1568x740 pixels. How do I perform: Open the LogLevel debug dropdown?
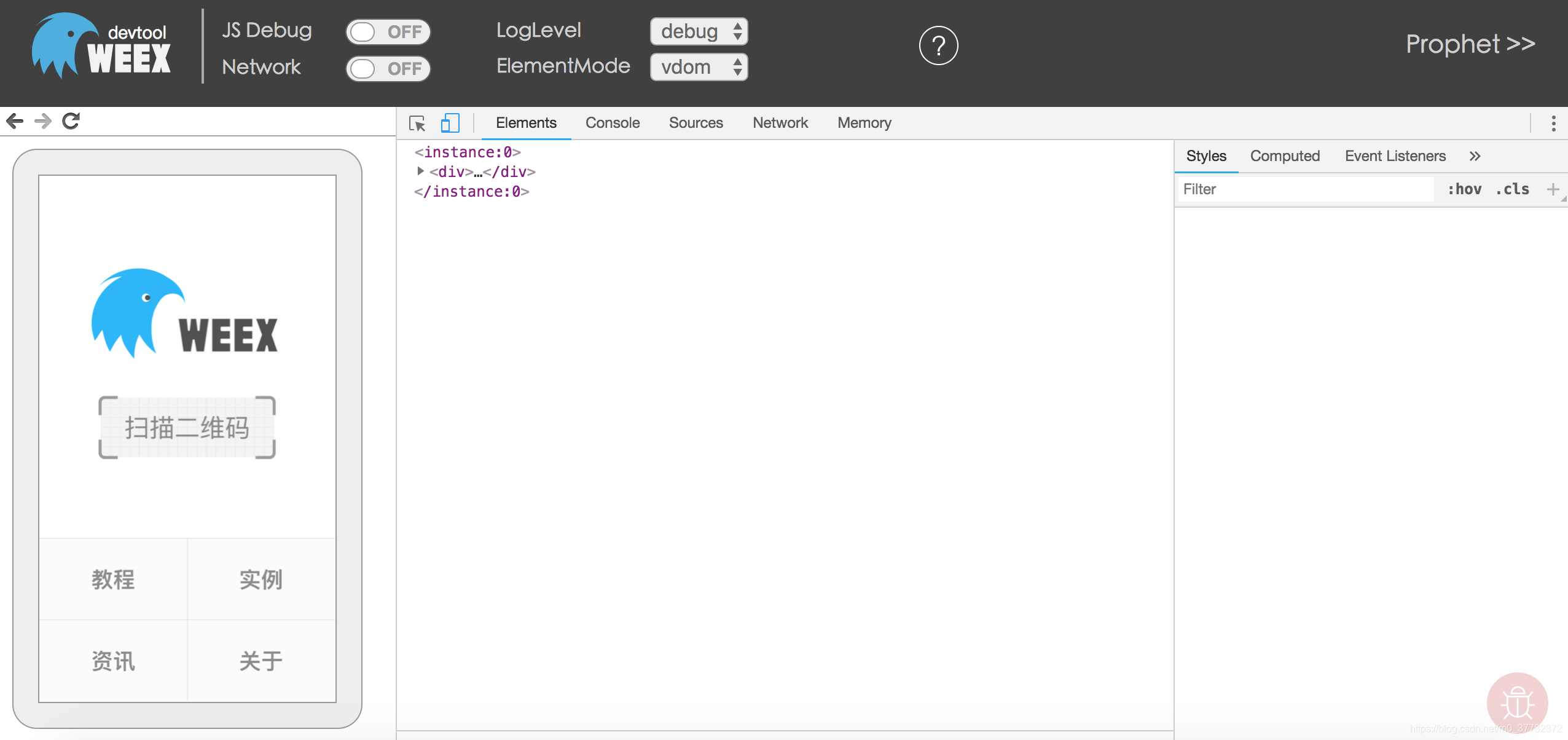click(x=699, y=31)
